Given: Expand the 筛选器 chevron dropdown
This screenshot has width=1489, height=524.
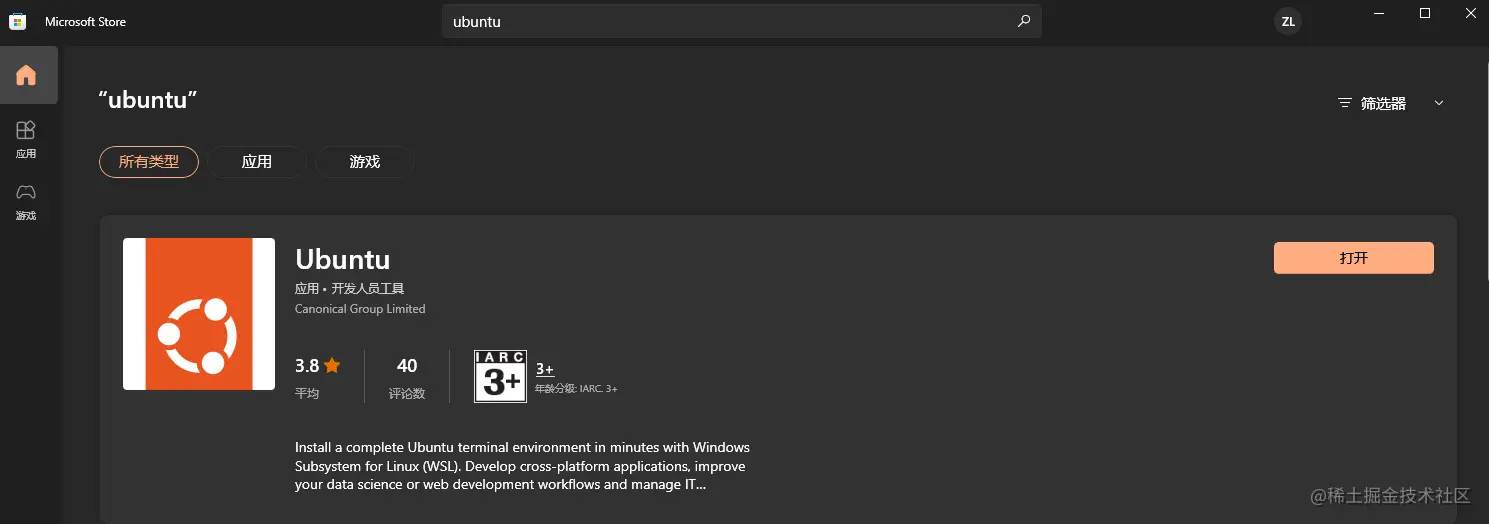Looking at the screenshot, I should [x=1439, y=103].
